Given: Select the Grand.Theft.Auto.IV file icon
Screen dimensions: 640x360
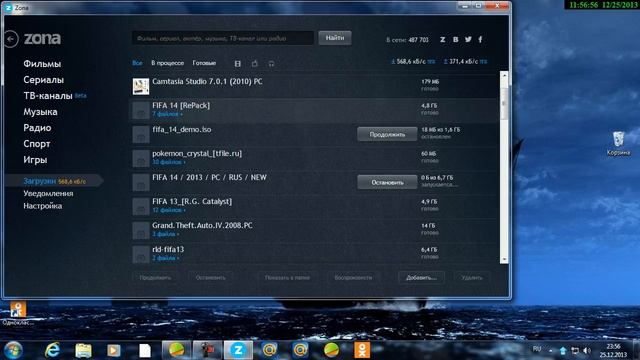Looking at the screenshot, I should (141, 230).
